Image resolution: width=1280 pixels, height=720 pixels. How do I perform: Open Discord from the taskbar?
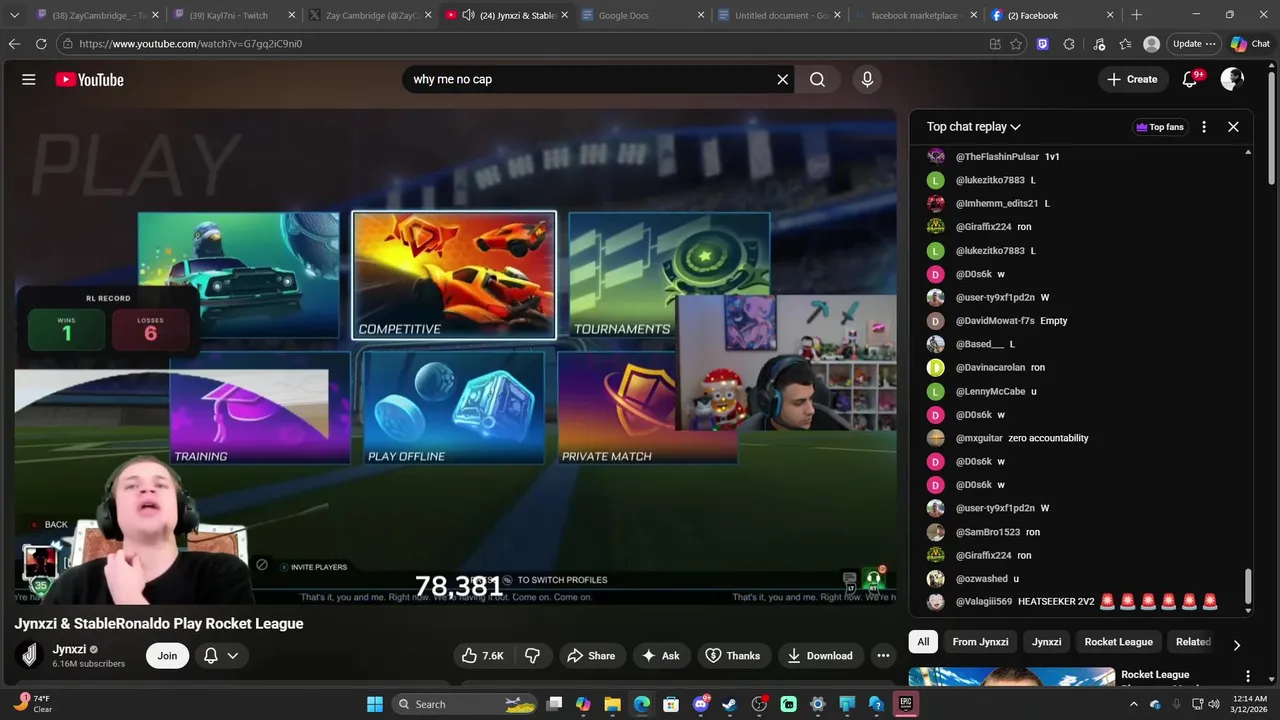click(x=700, y=704)
